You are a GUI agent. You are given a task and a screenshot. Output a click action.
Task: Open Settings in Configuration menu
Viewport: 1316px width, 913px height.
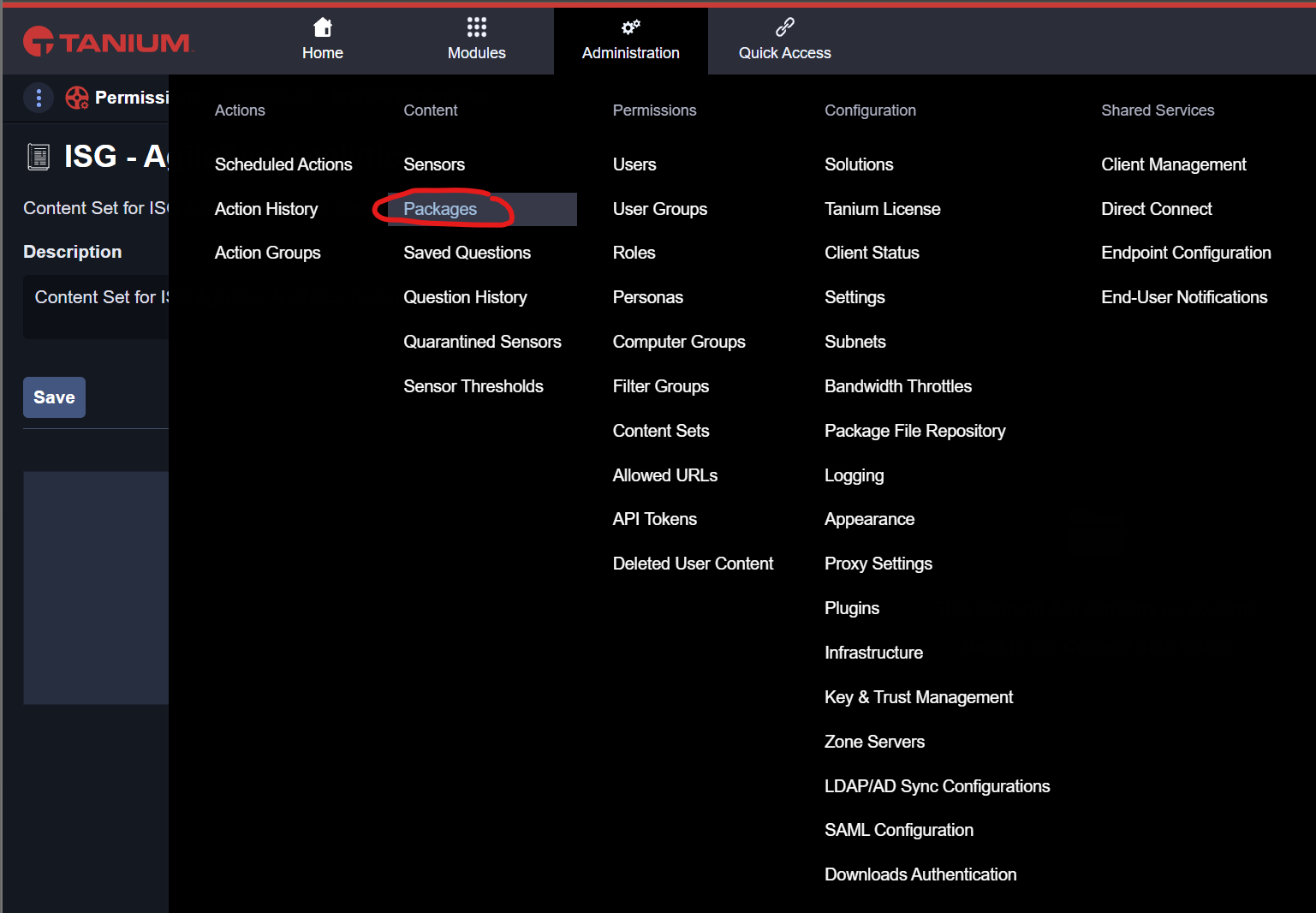(x=855, y=297)
